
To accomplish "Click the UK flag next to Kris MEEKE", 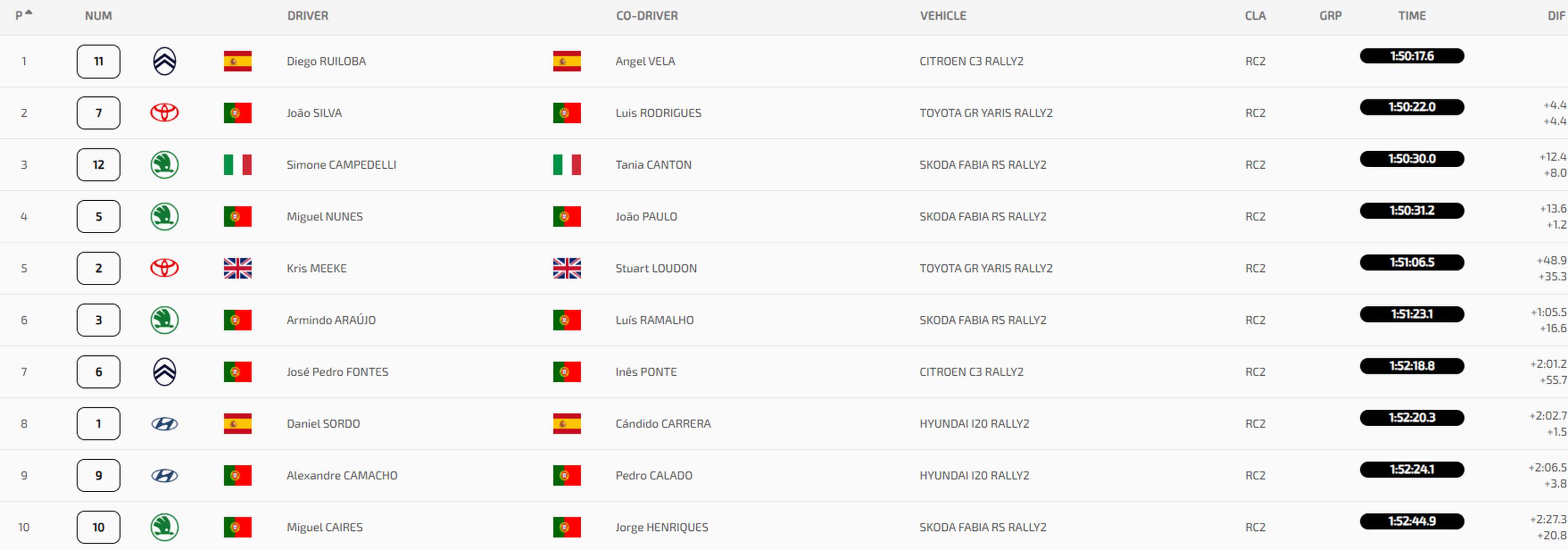I will (237, 268).
